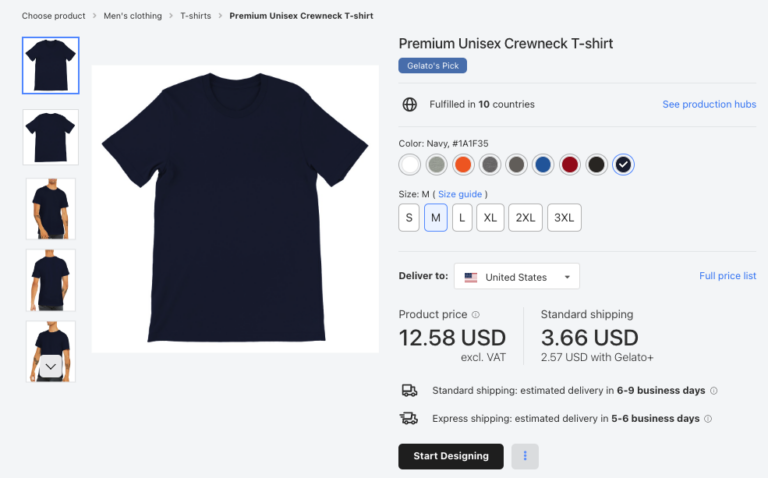
Task: Click the express shipping truck icon
Action: pos(409,419)
